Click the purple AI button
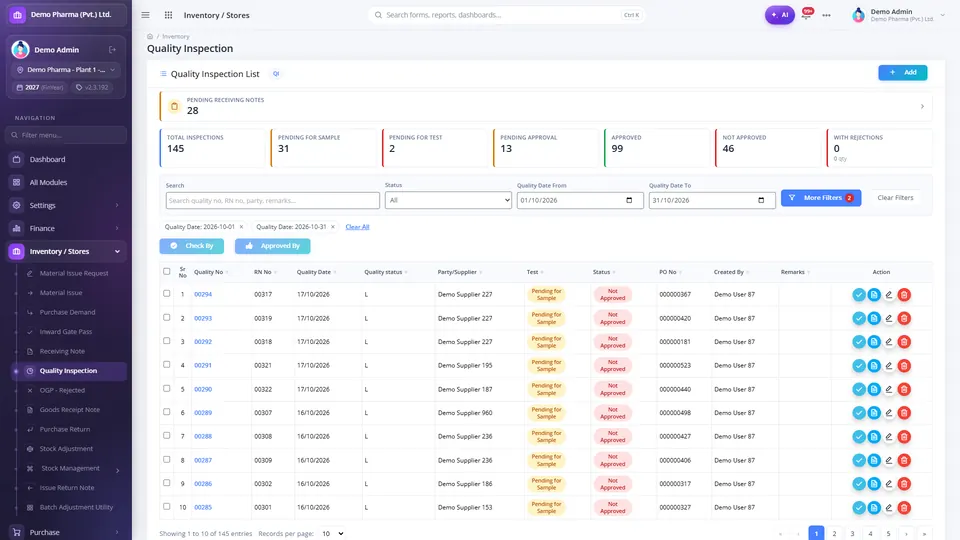This screenshot has height=540, width=960. tap(779, 15)
